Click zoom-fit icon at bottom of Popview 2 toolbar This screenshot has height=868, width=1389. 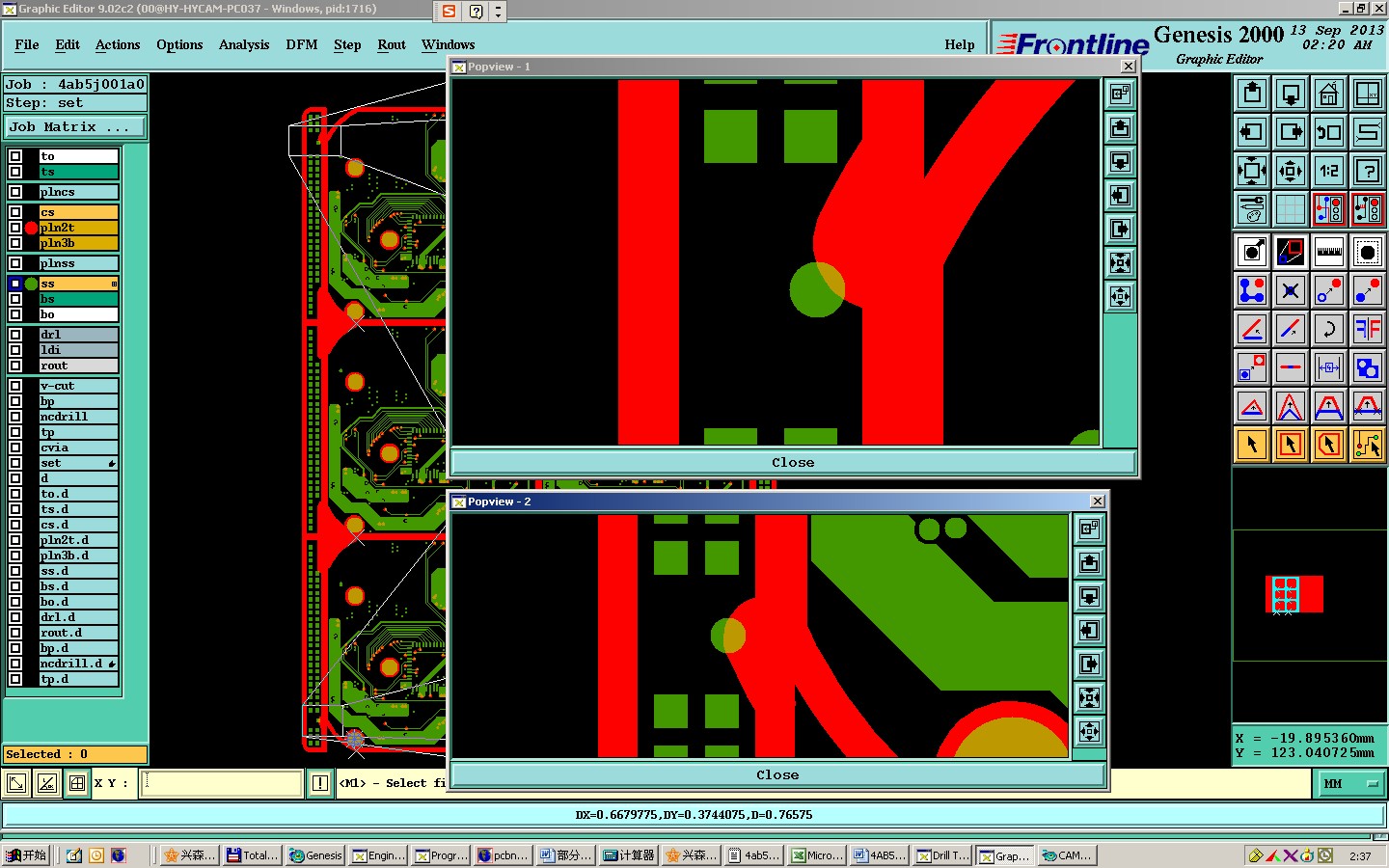pos(1090,732)
